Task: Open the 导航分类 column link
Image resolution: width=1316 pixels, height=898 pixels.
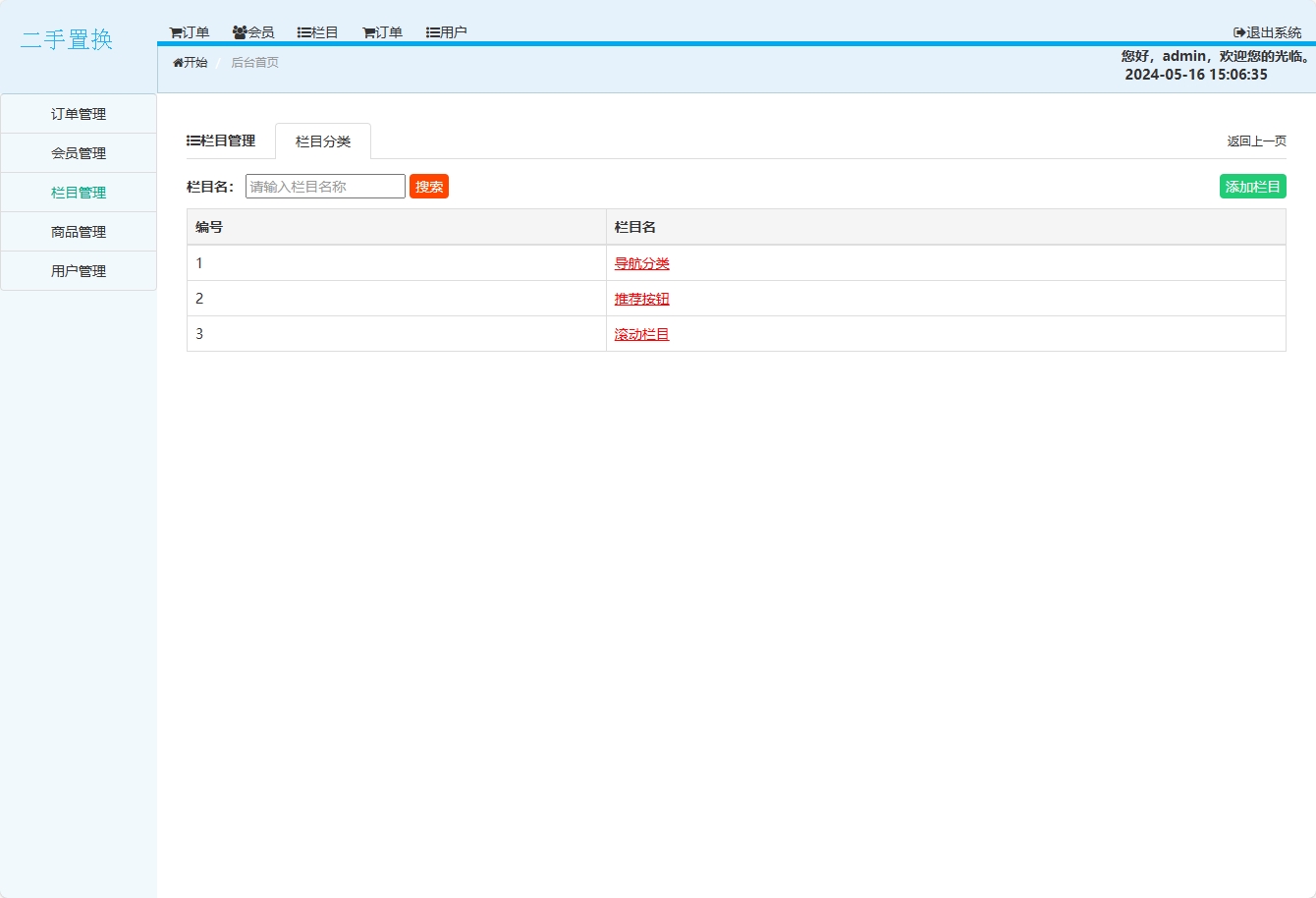Action: coord(641,263)
